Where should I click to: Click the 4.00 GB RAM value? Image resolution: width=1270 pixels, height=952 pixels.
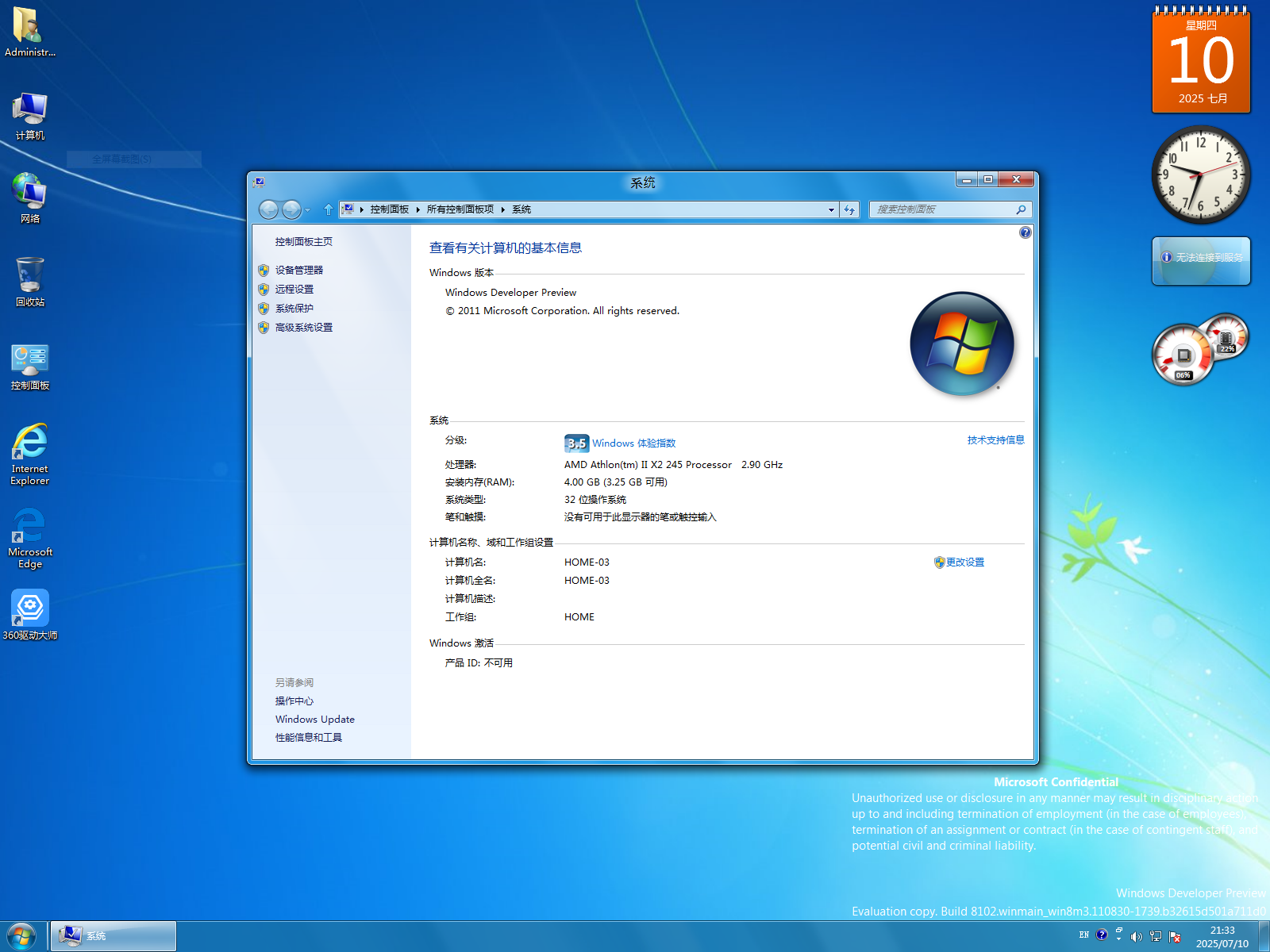[616, 482]
